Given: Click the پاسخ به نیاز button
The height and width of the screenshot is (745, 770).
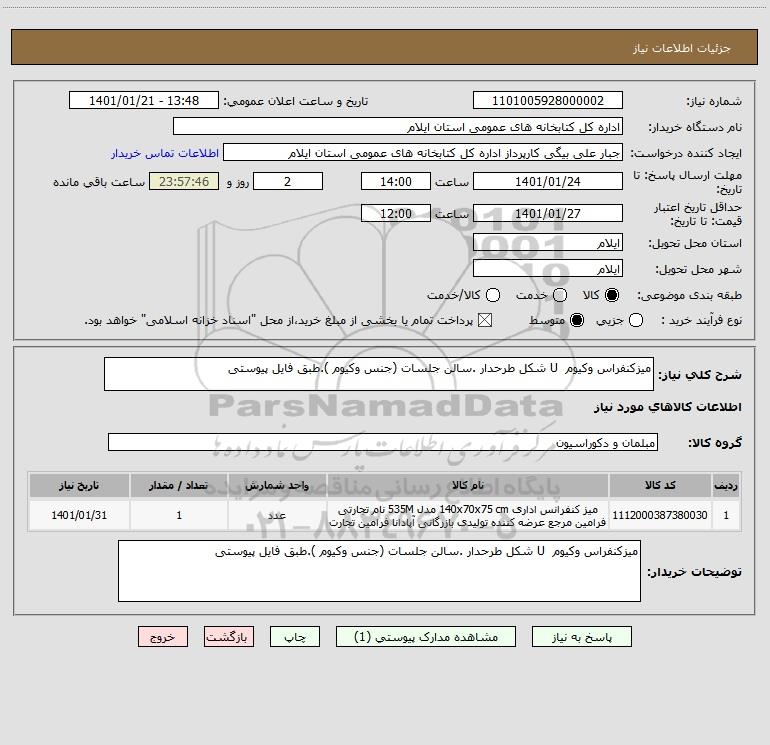Looking at the screenshot, I should [x=581, y=637].
